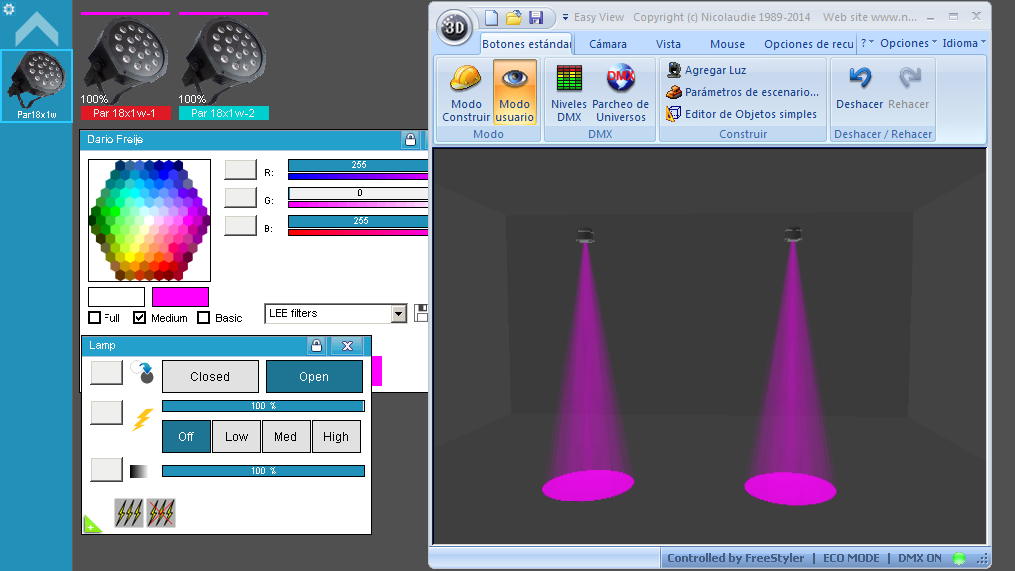1015x571 pixels.
Task: Set shutter to Open
Action: [x=314, y=377]
